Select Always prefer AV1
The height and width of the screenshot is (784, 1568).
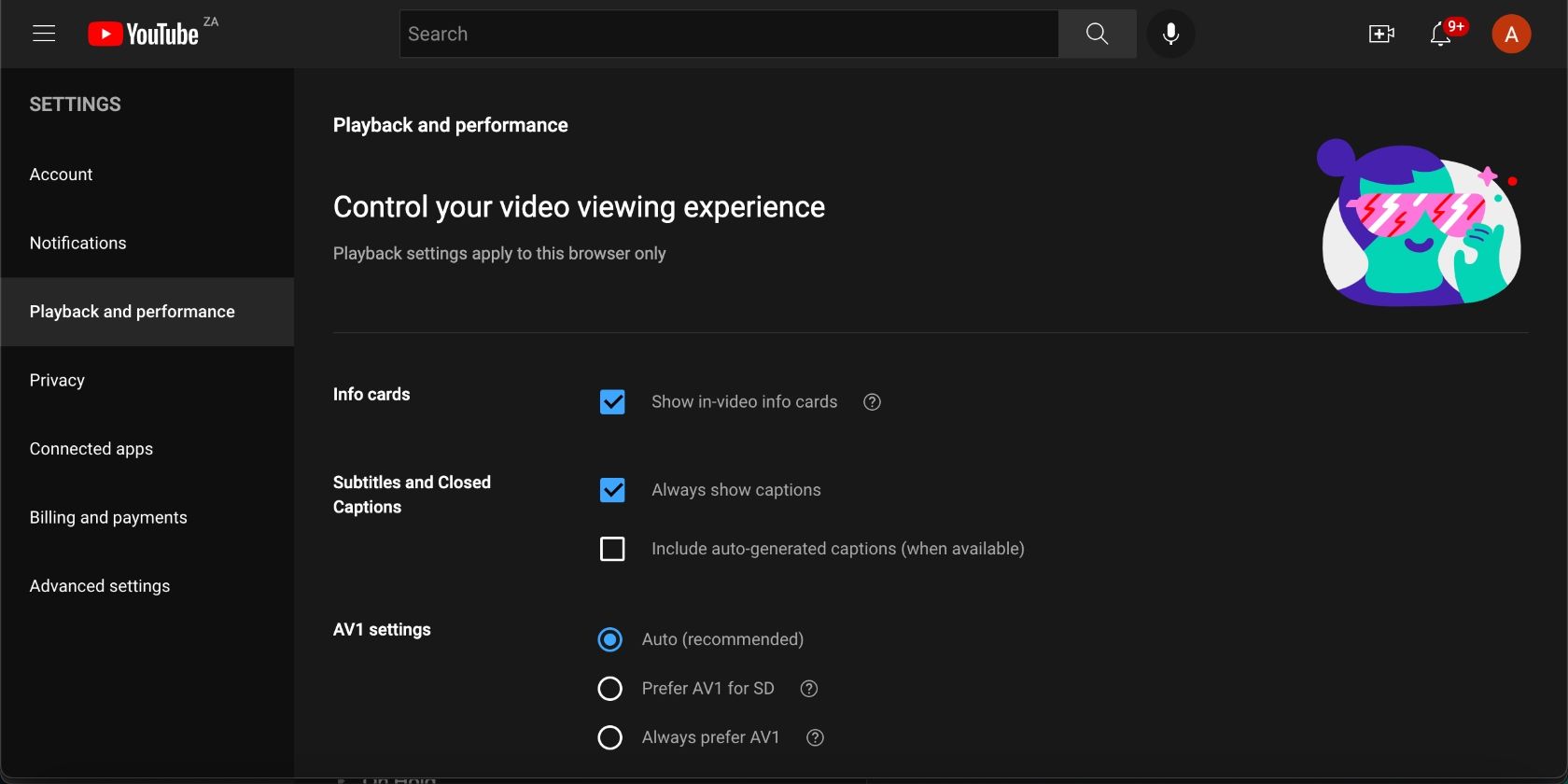(x=609, y=737)
